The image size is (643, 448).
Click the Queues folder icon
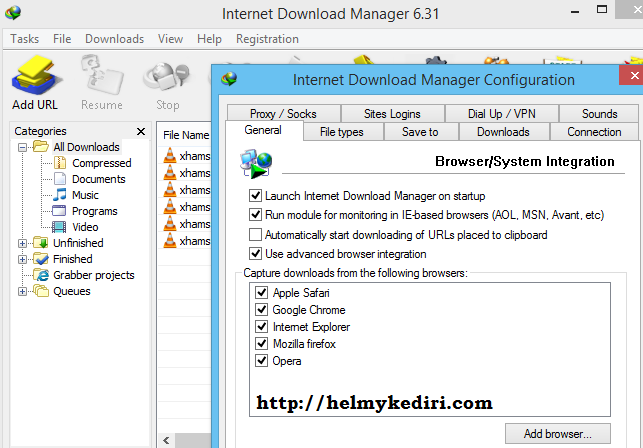(x=41, y=291)
